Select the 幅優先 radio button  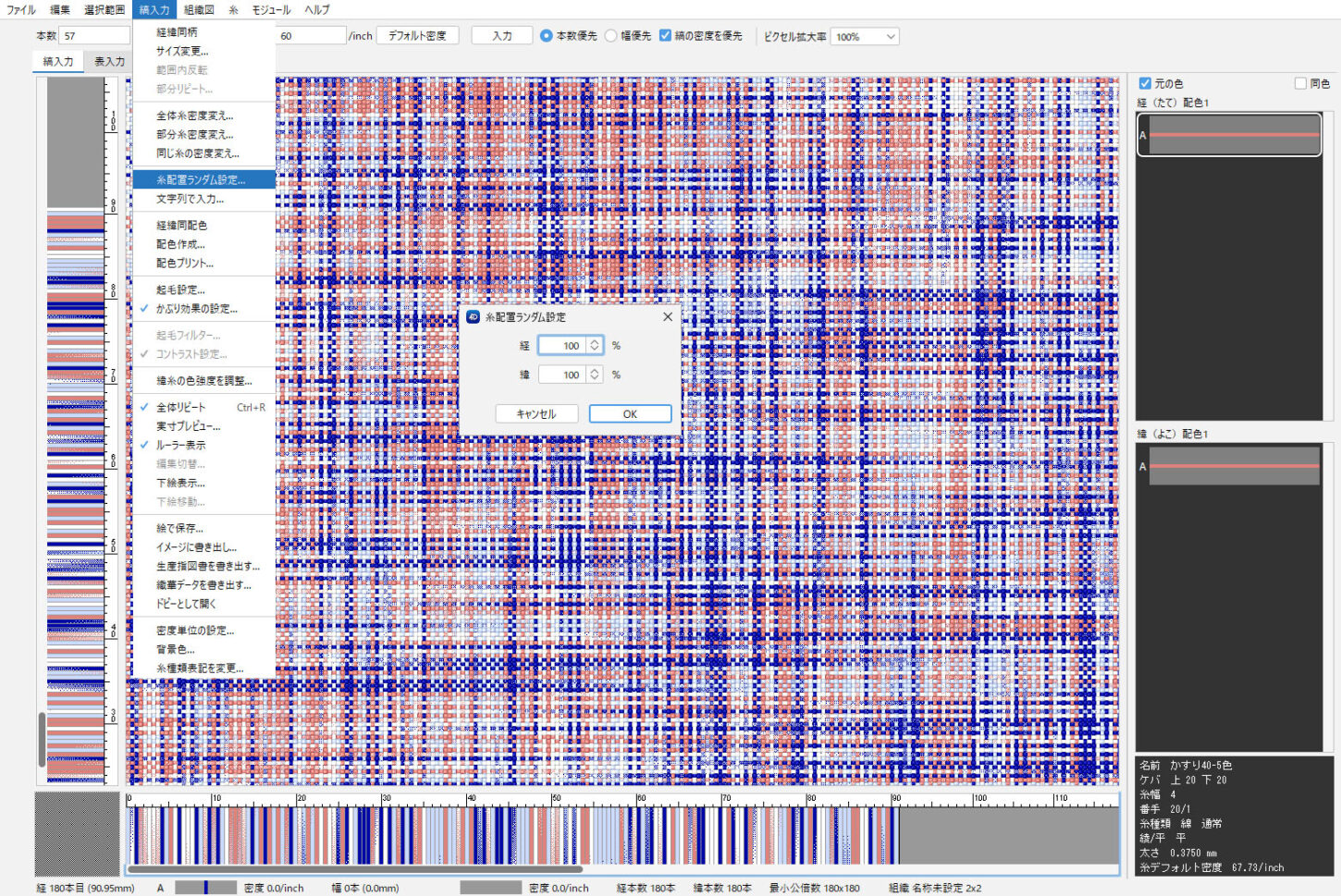(610, 36)
